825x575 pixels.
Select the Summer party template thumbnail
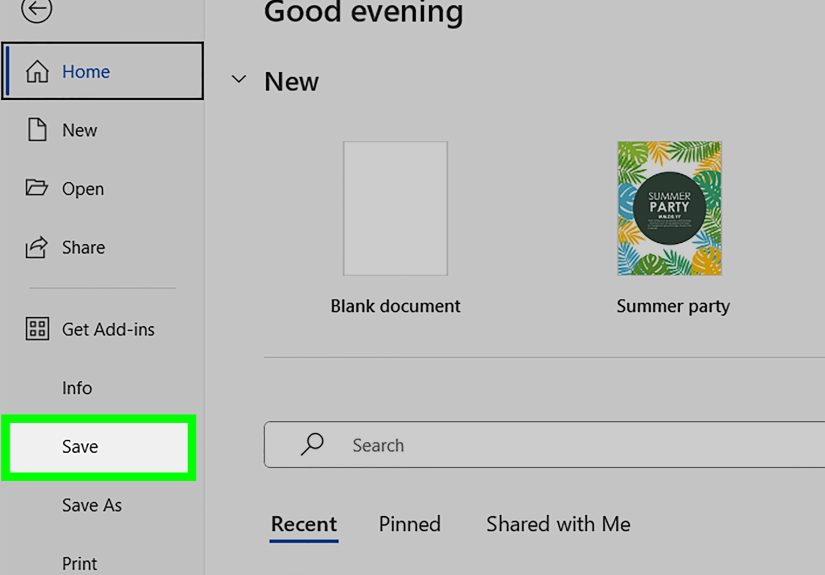tap(669, 208)
